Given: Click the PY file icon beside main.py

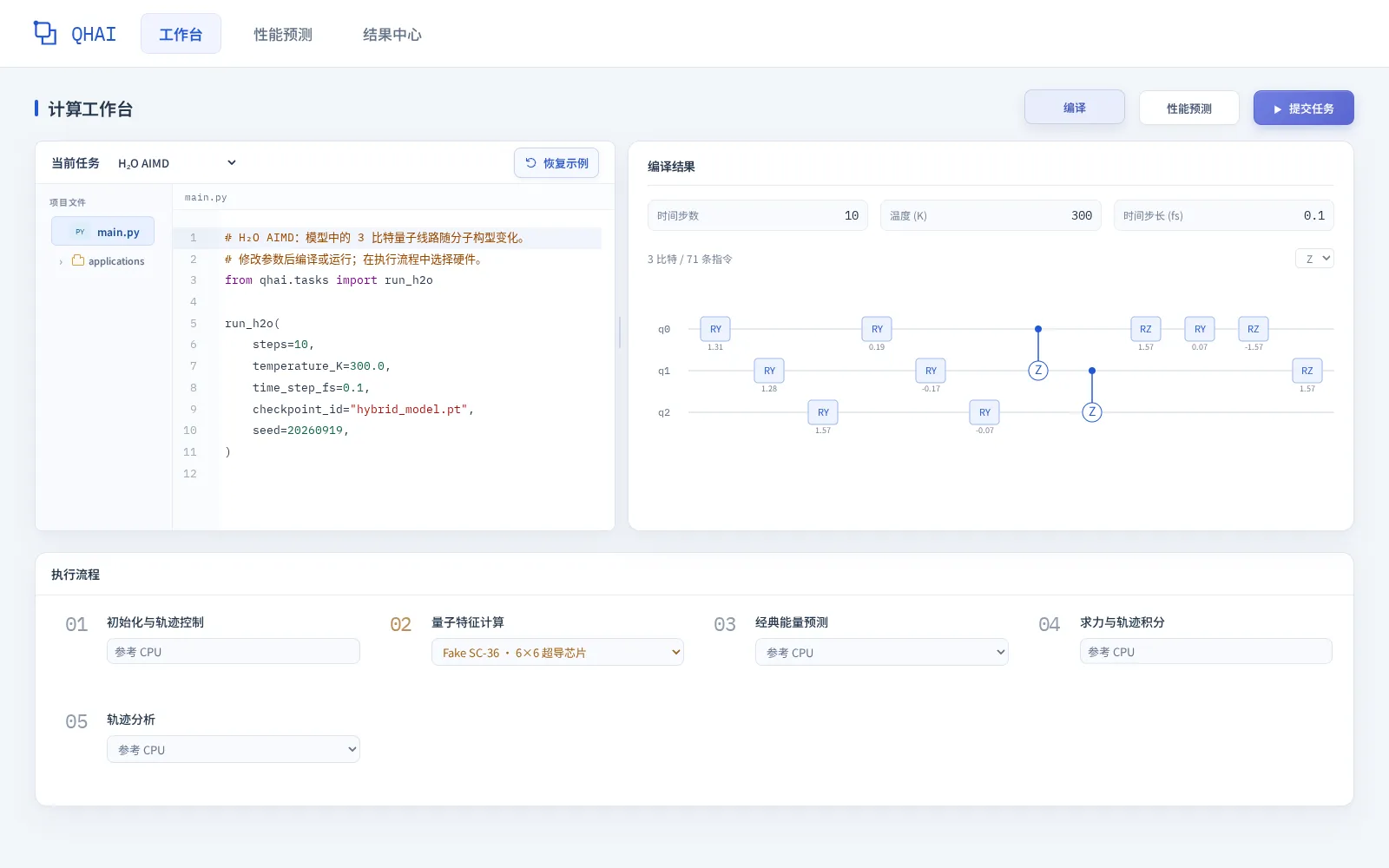Looking at the screenshot, I should tap(80, 232).
